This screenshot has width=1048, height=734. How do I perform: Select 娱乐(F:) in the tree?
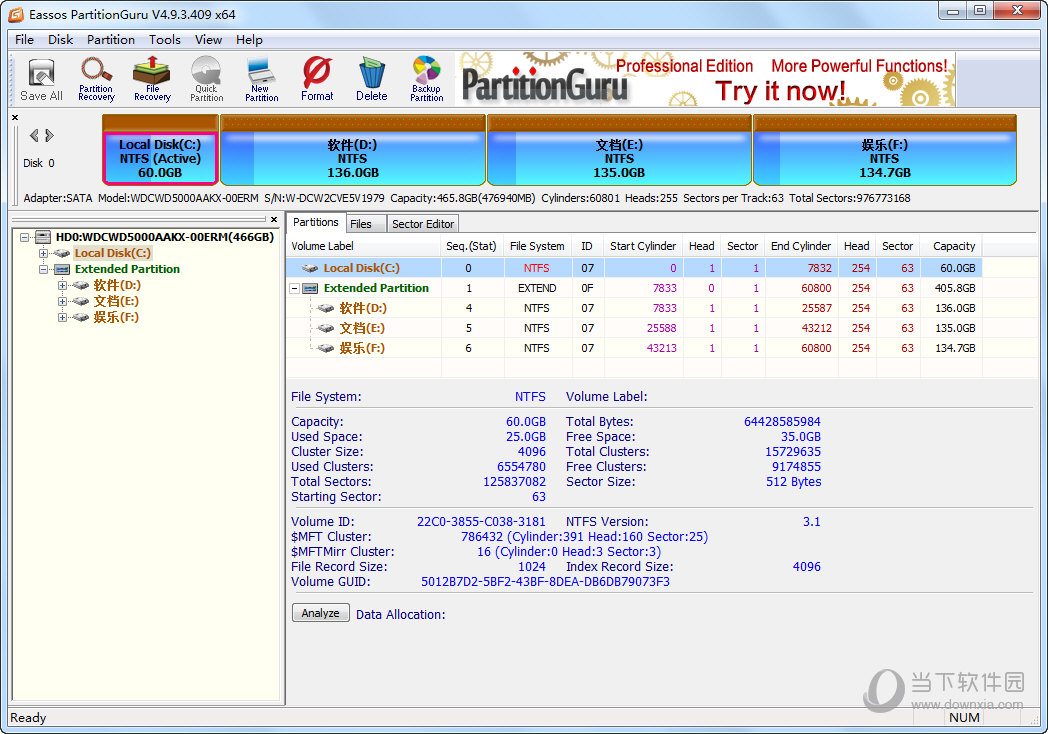coord(116,318)
